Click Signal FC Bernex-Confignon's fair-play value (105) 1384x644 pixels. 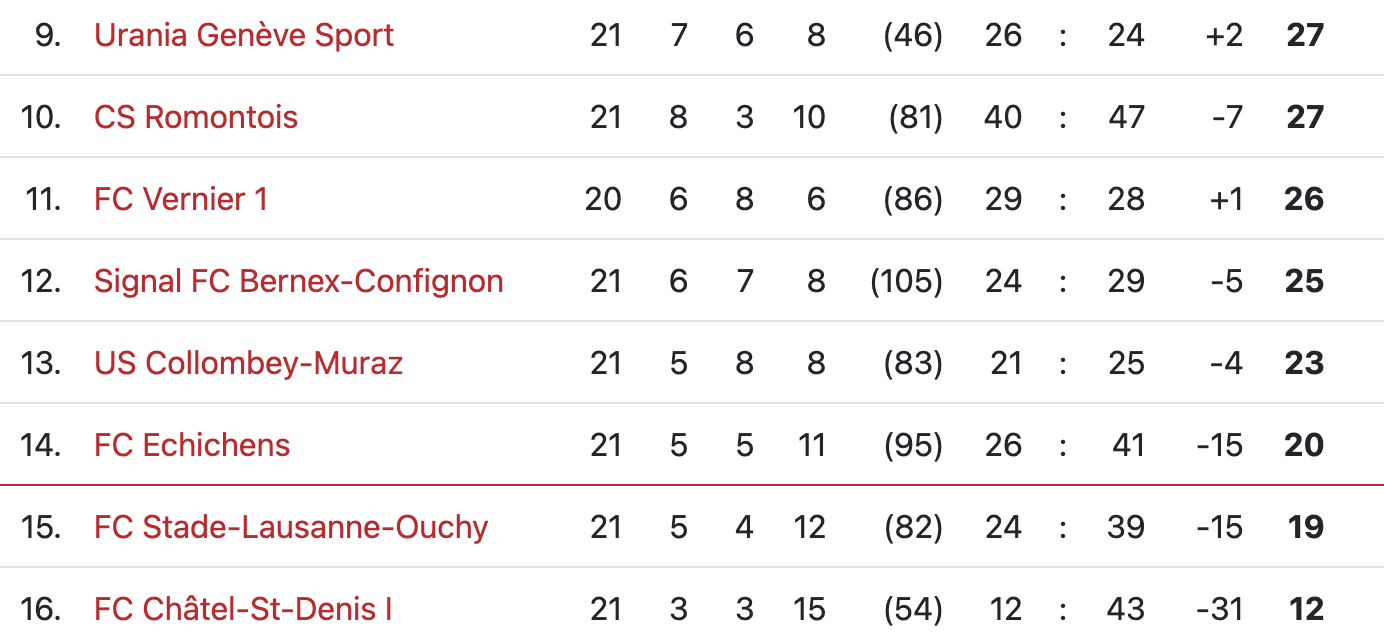pos(906,281)
